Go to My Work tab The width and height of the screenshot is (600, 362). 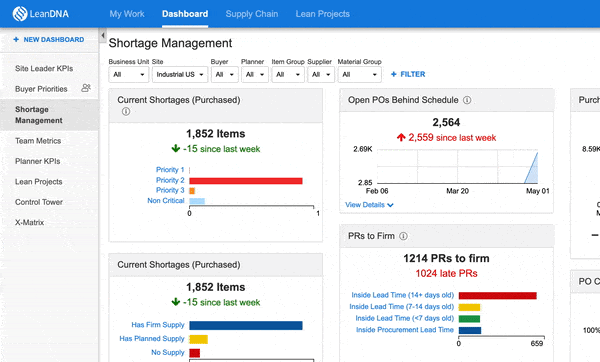[127, 14]
